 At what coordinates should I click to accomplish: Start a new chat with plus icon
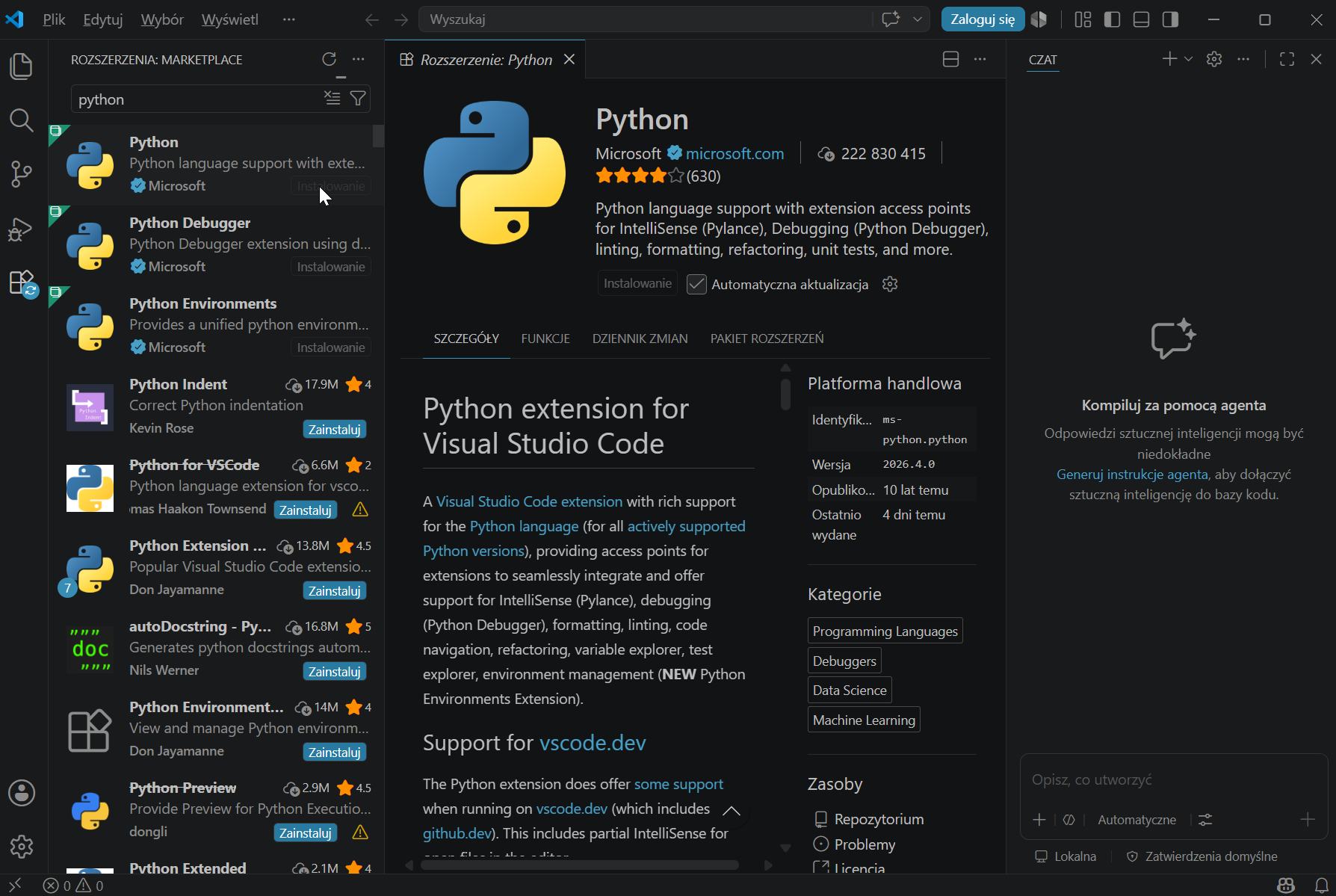[x=1169, y=58]
